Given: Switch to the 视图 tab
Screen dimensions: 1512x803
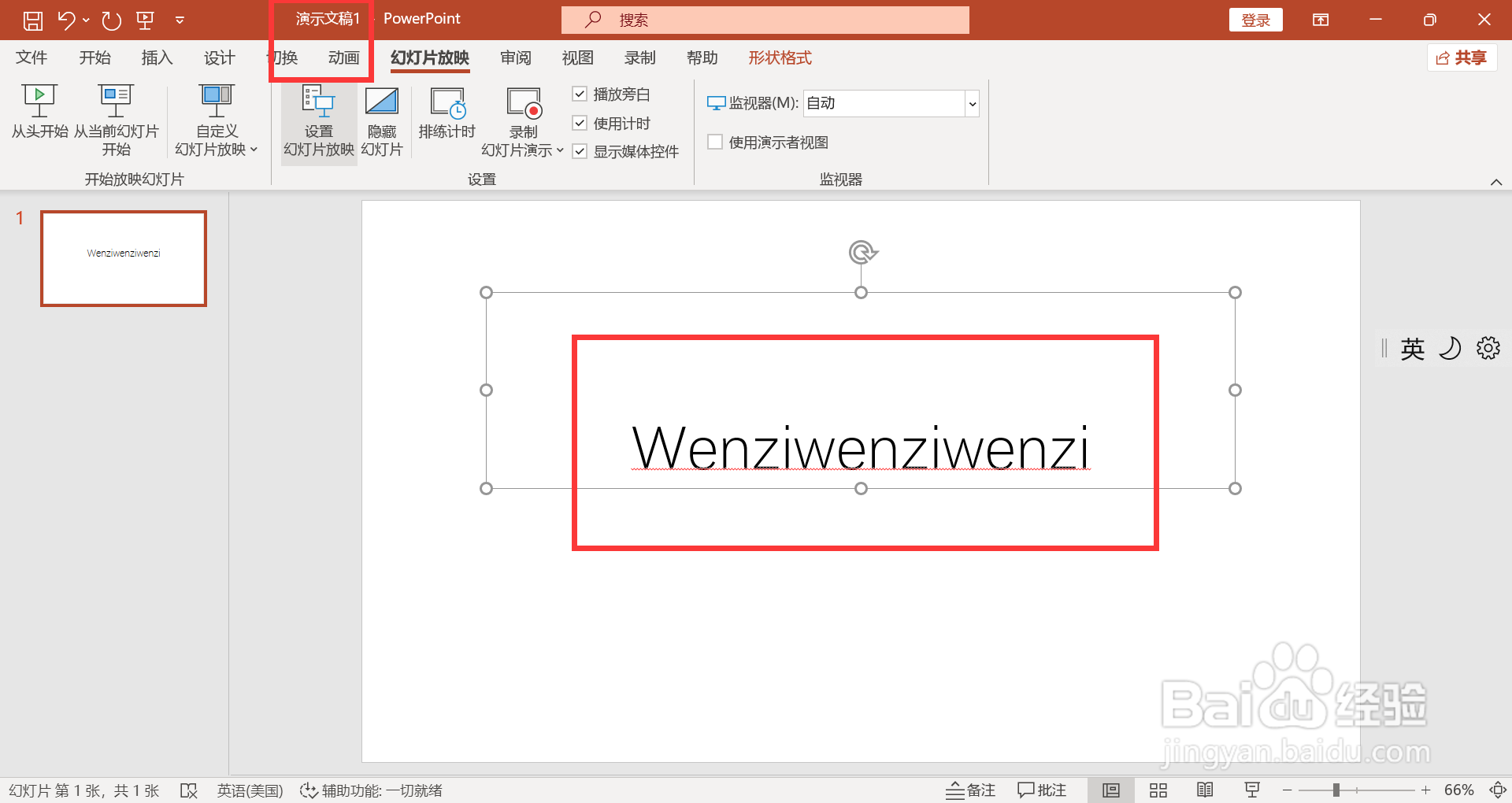Looking at the screenshot, I should click(578, 57).
